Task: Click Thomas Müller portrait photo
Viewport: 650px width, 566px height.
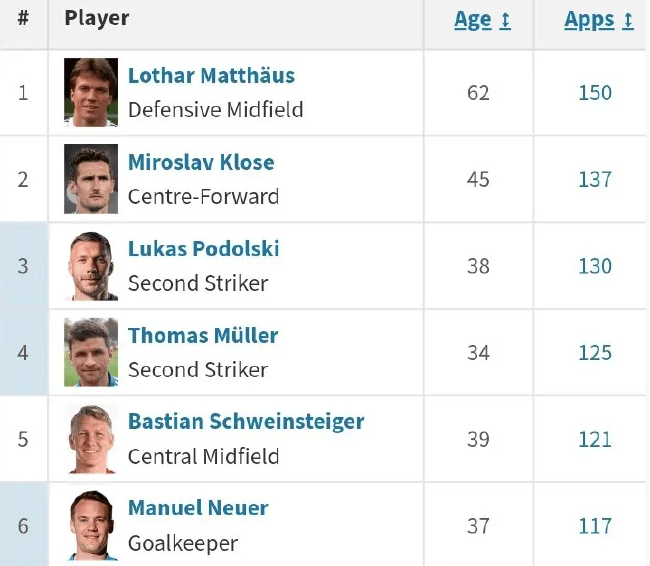Action: tap(91, 352)
